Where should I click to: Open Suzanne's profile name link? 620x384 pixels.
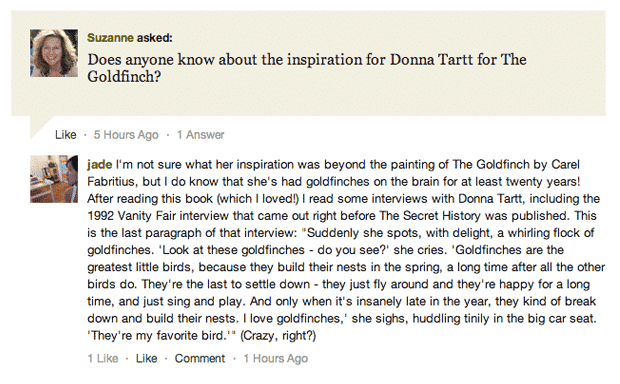coord(110,38)
